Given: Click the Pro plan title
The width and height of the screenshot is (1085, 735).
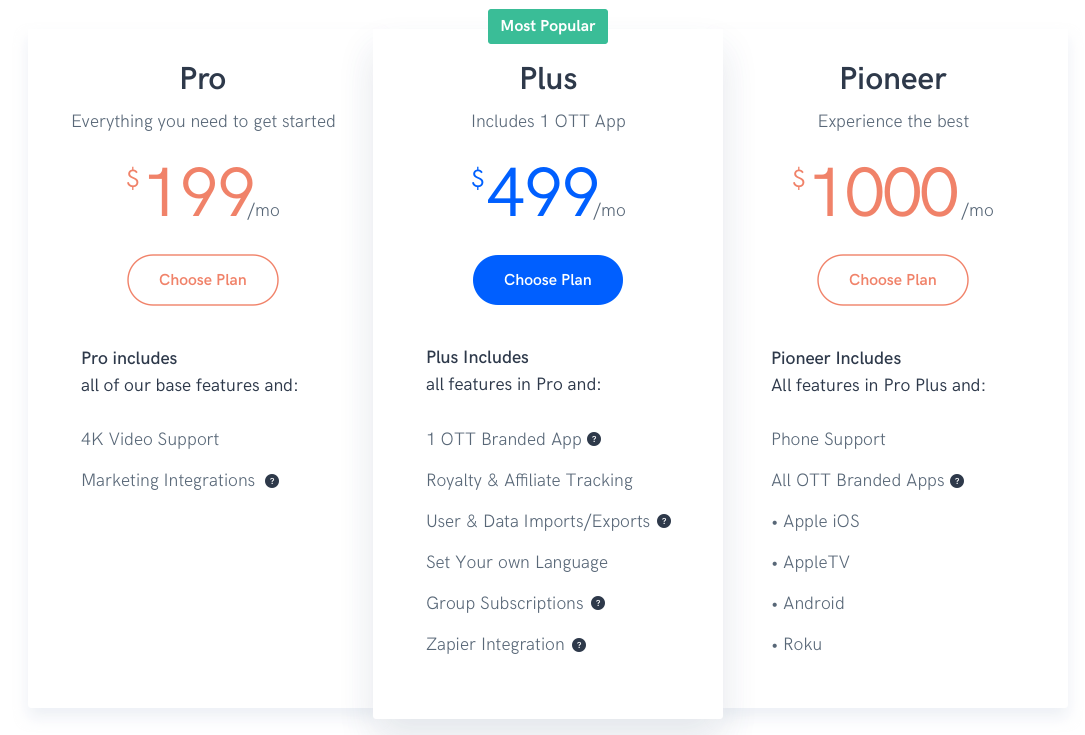Looking at the screenshot, I should [x=203, y=78].
